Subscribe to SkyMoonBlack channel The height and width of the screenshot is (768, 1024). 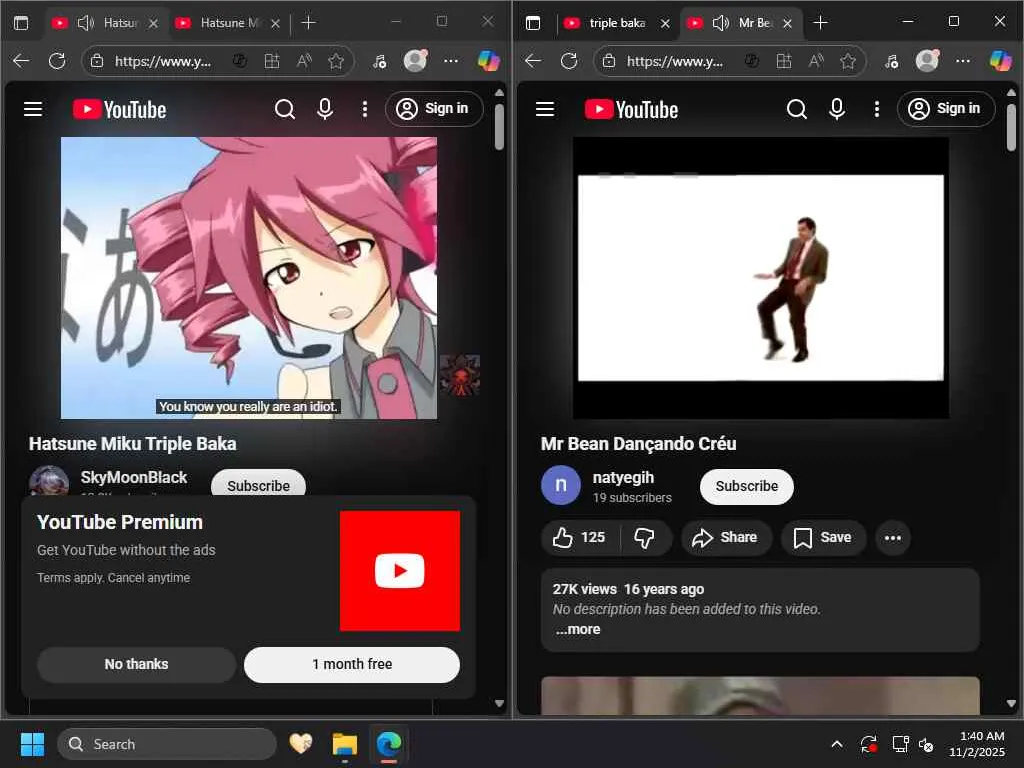click(258, 485)
